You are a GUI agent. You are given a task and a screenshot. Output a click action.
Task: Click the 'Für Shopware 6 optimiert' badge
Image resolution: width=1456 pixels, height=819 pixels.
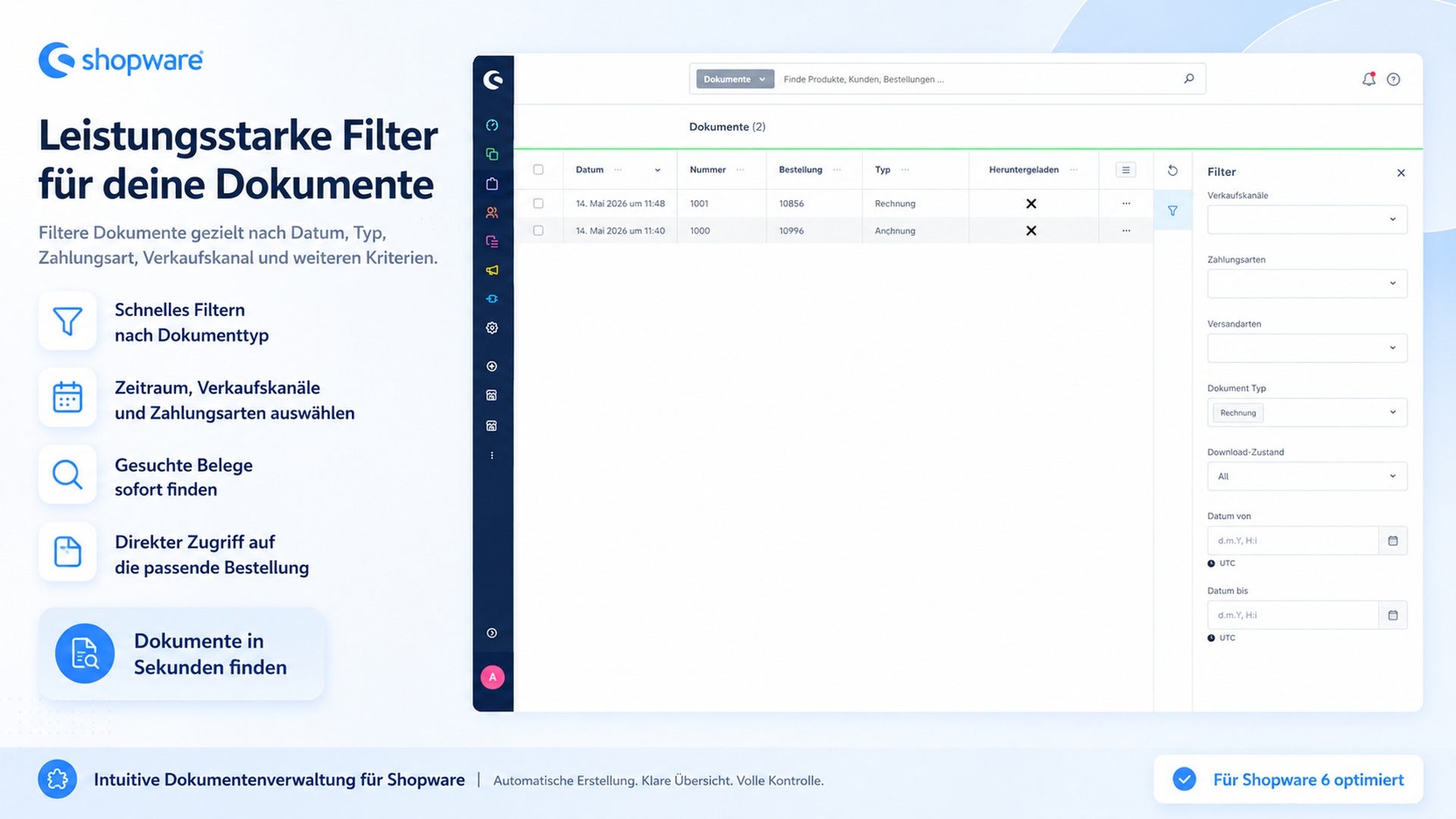[x=1288, y=779]
